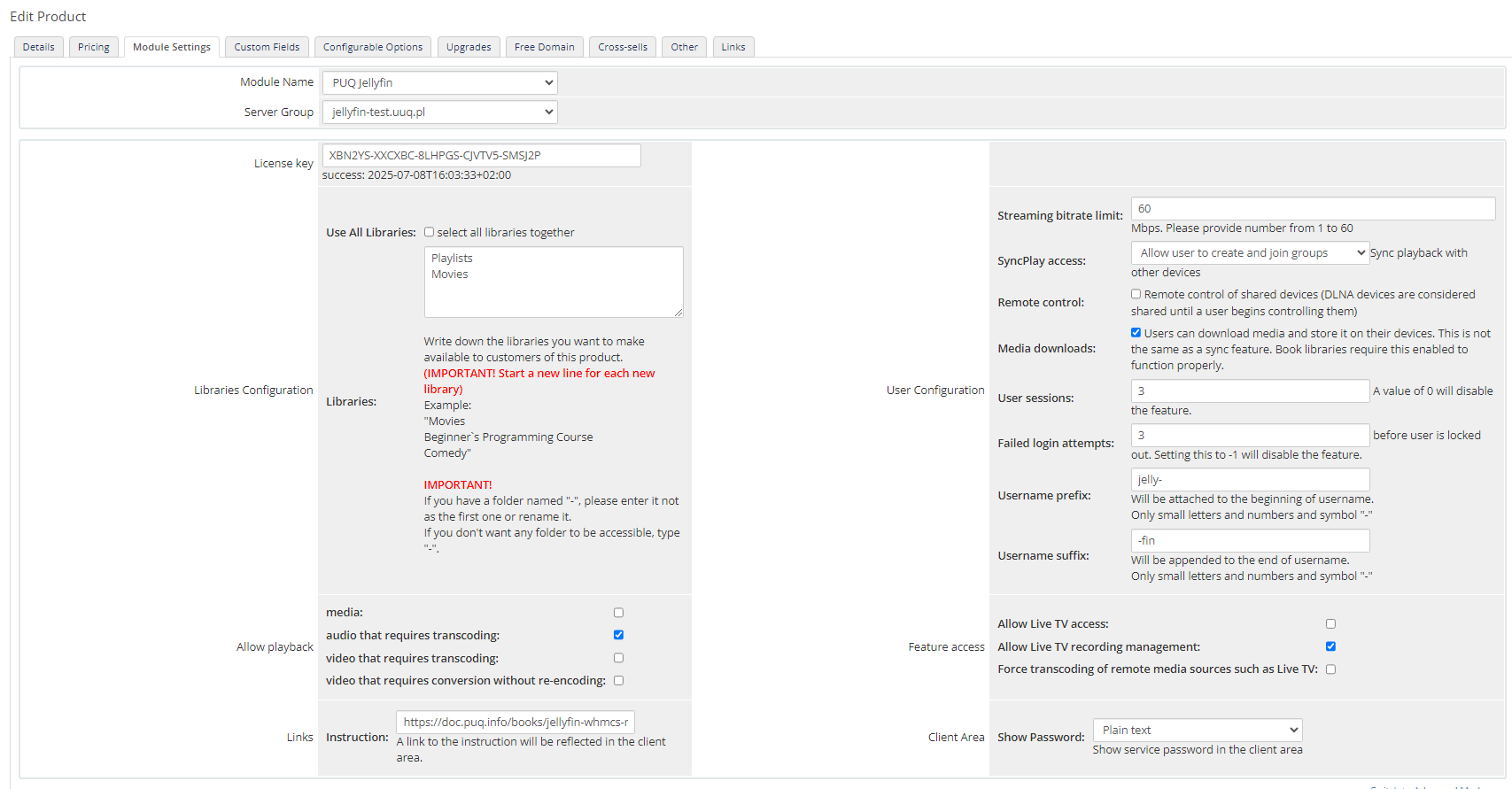Expand the Server Group dropdown
The width and height of the screenshot is (1512, 789).
click(440, 112)
